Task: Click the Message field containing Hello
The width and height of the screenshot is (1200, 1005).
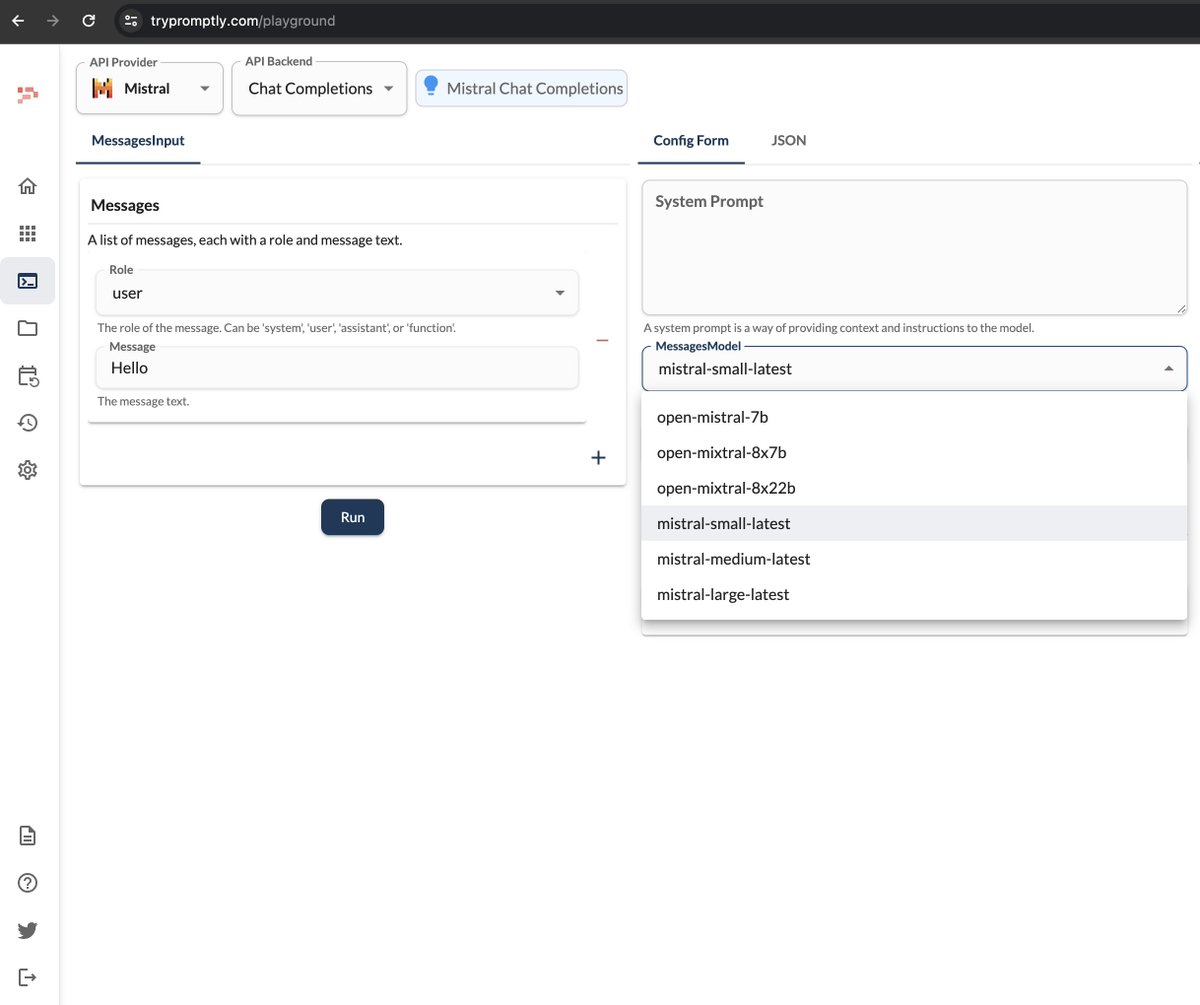Action: pyautogui.click(x=338, y=368)
